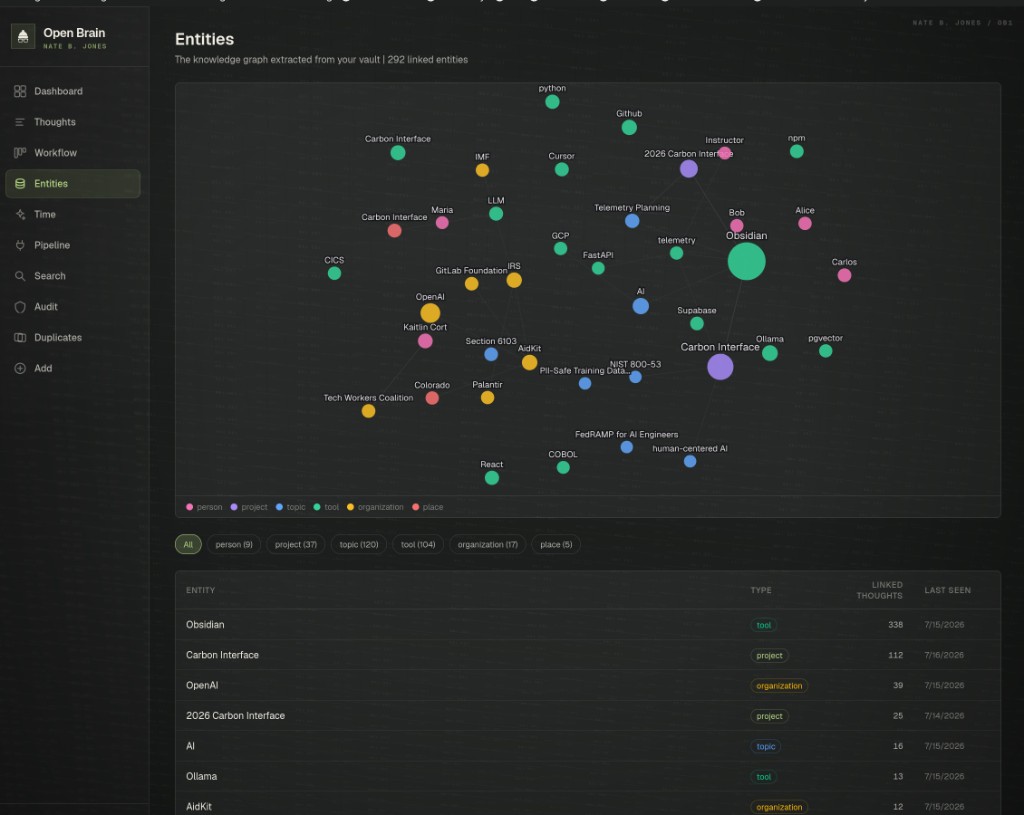Open the Pipeline section
1024x815 pixels.
coord(72,245)
